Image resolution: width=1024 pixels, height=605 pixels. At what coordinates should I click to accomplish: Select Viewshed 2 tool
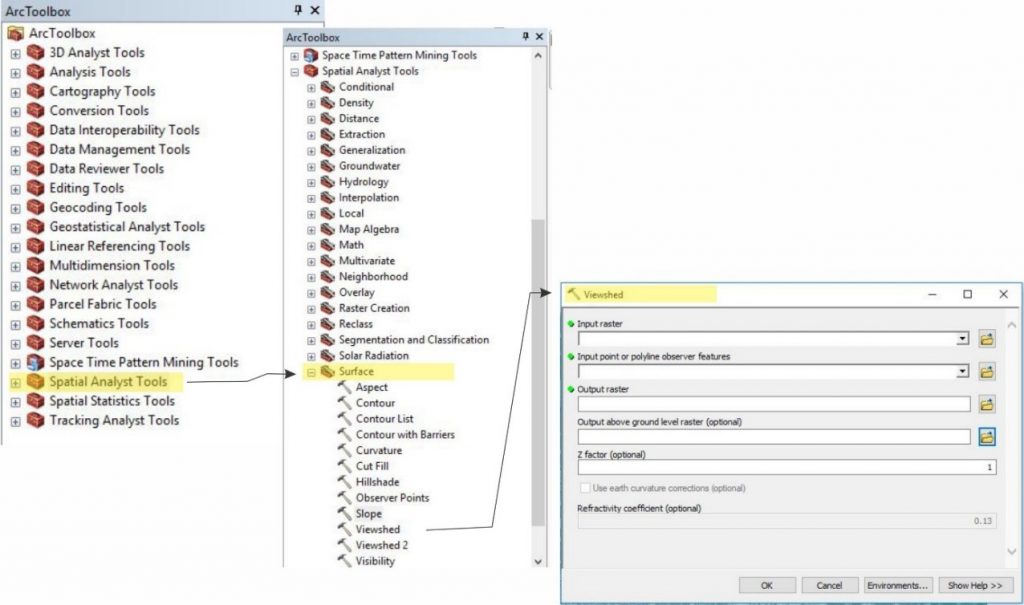tap(381, 545)
